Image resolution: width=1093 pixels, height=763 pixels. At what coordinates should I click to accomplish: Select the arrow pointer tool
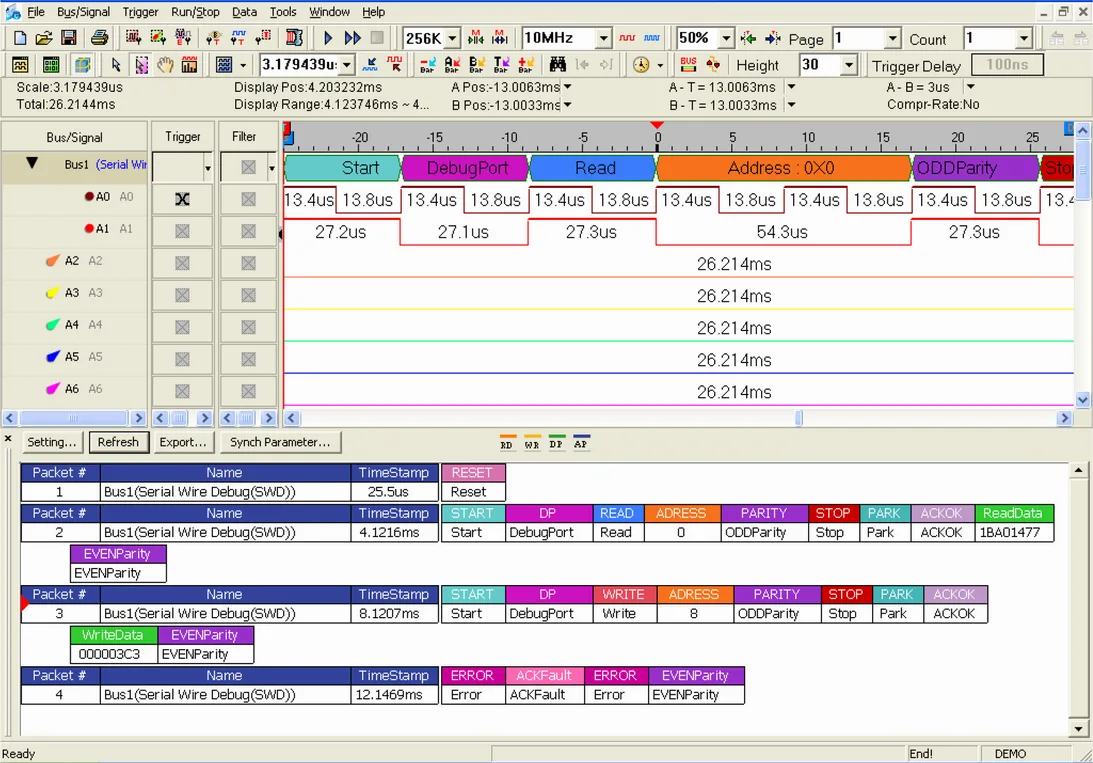coord(116,65)
